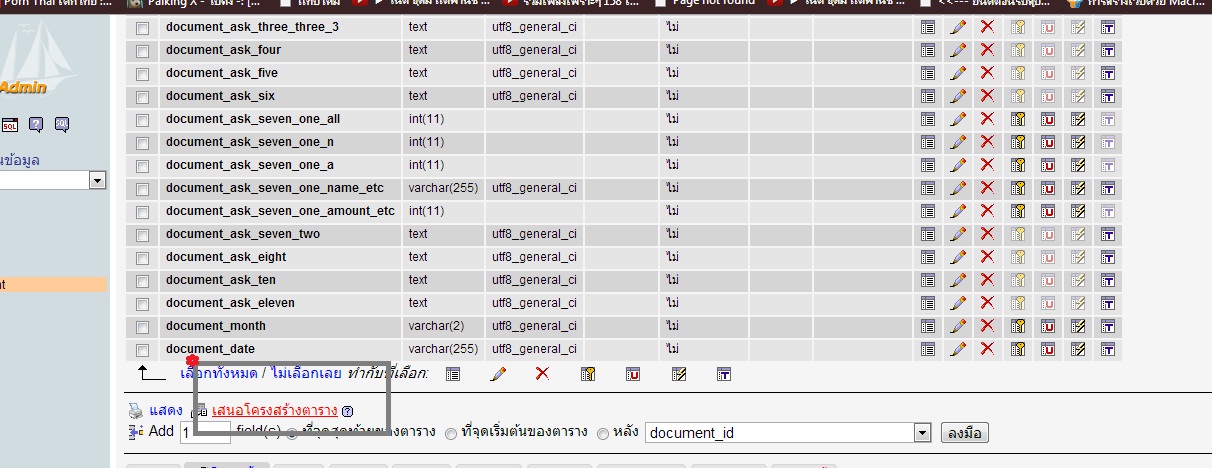Image resolution: width=1212 pixels, height=468 pixels.
Task: Edit the document_ask_three_three_3 field
Action: (958, 27)
